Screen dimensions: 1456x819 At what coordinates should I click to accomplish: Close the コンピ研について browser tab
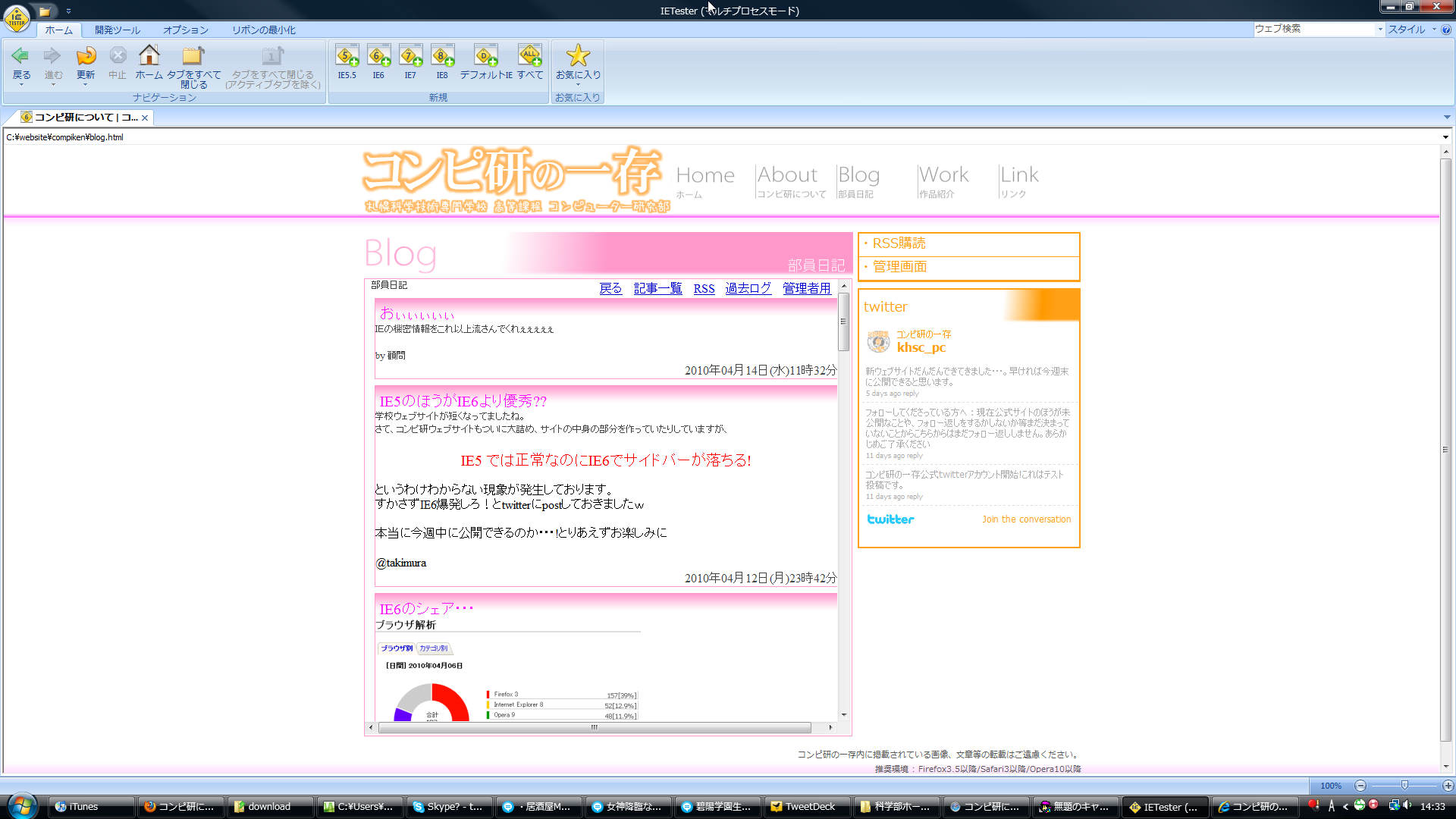[145, 118]
